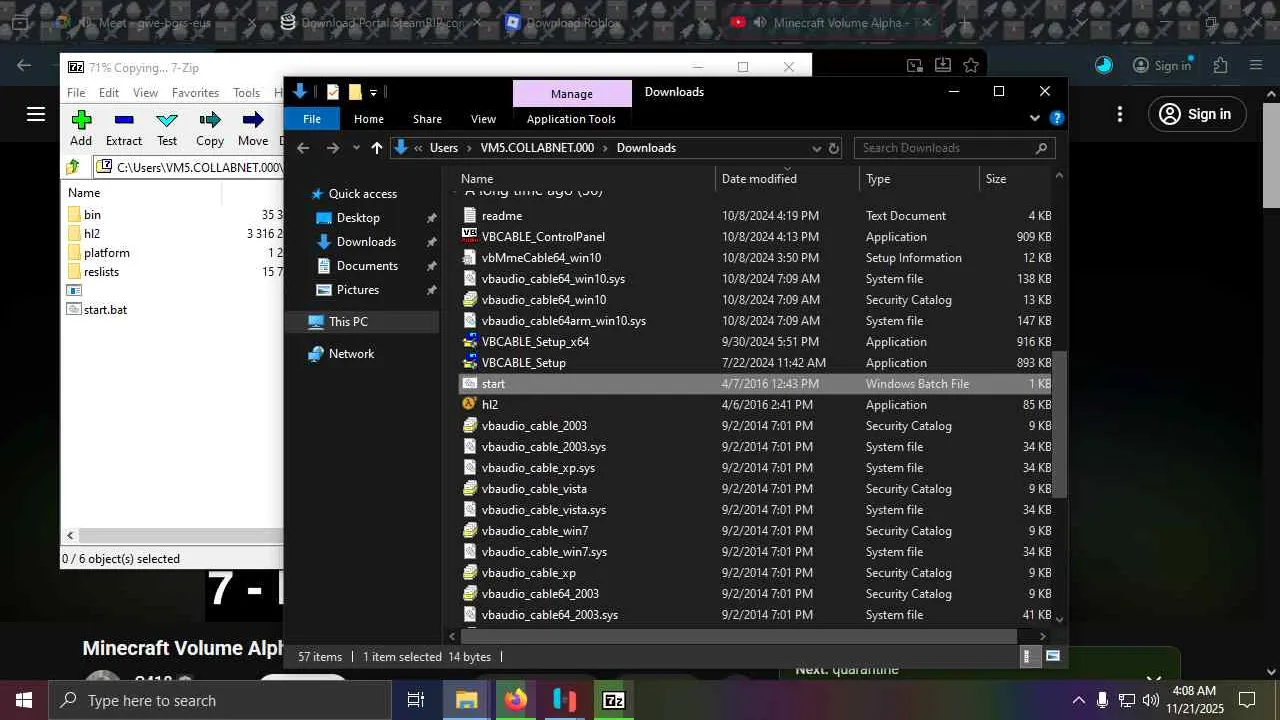Click the Search Downloads box
The image size is (1280, 720).
pyautogui.click(x=954, y=148)
